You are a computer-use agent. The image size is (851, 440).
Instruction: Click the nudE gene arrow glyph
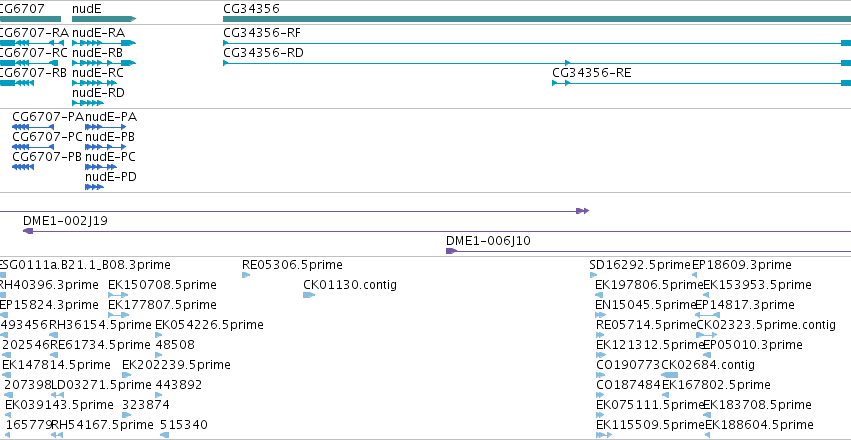tap(104, 19)
